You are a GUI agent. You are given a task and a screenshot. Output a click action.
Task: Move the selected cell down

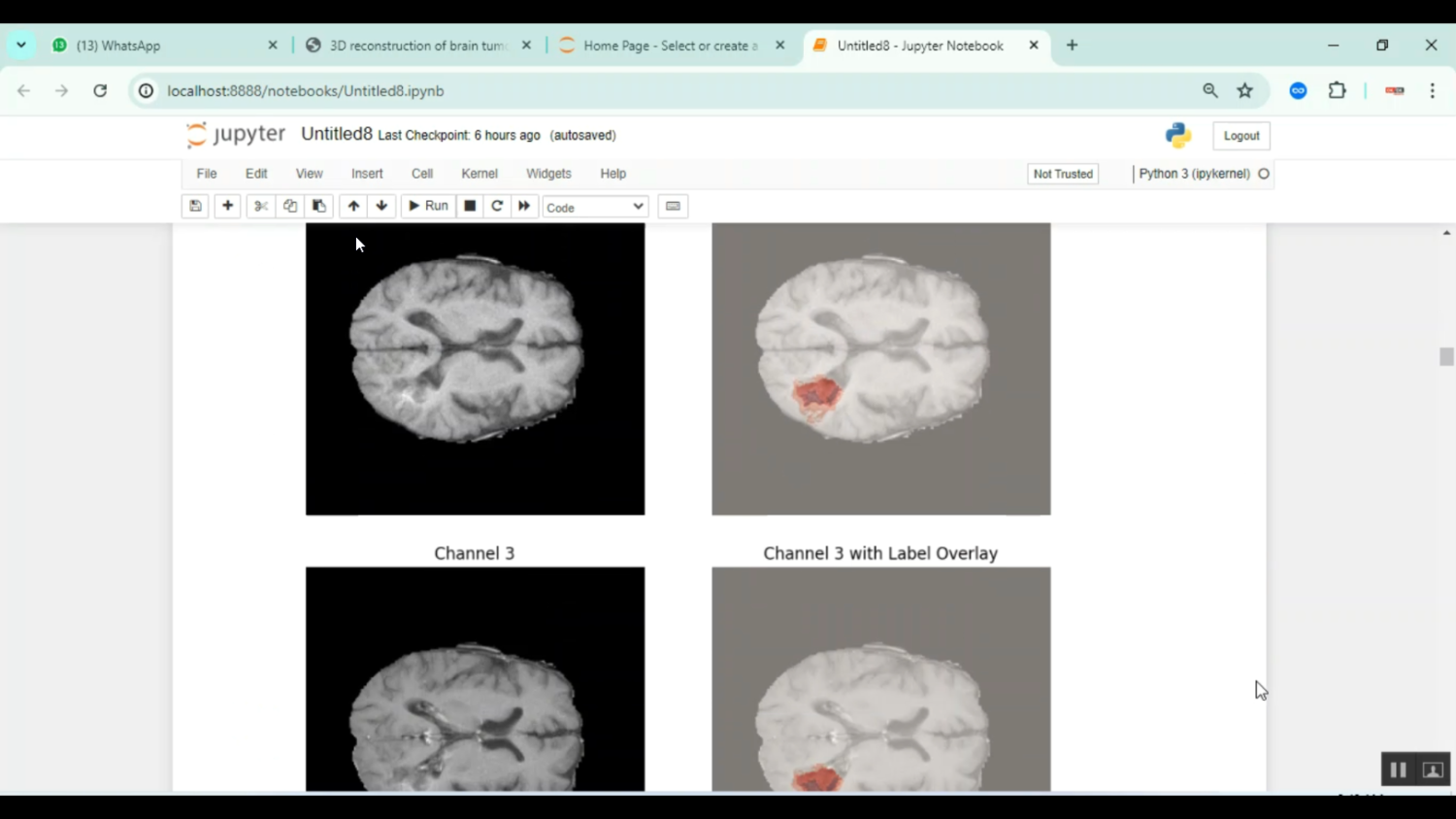point(381,206)
